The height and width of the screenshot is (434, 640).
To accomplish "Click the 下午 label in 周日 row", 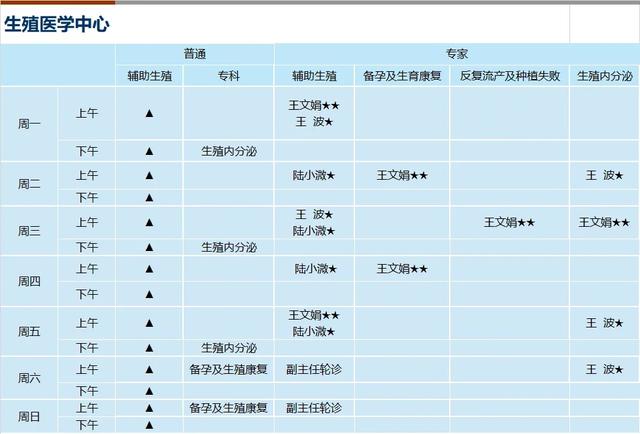I will click(87, 425).
